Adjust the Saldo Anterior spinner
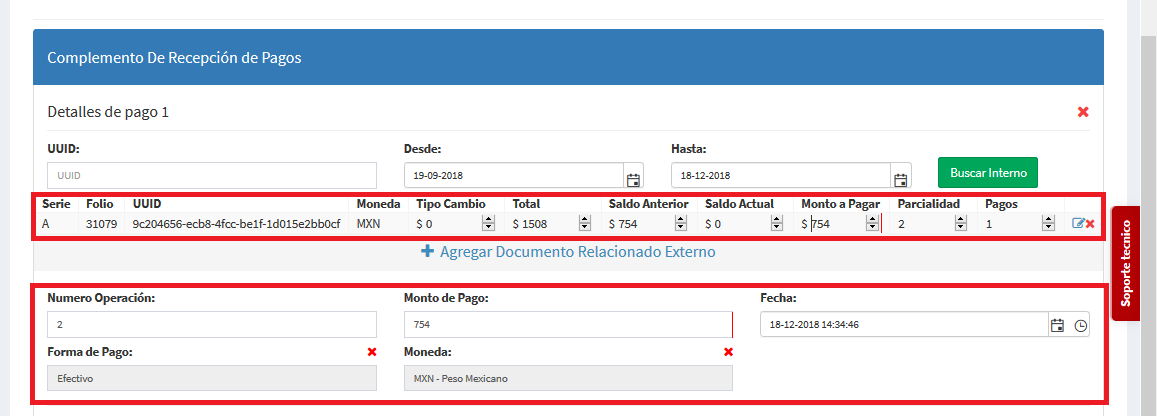The height and width of the screenshot is (416, 1157). pos(681,224)
